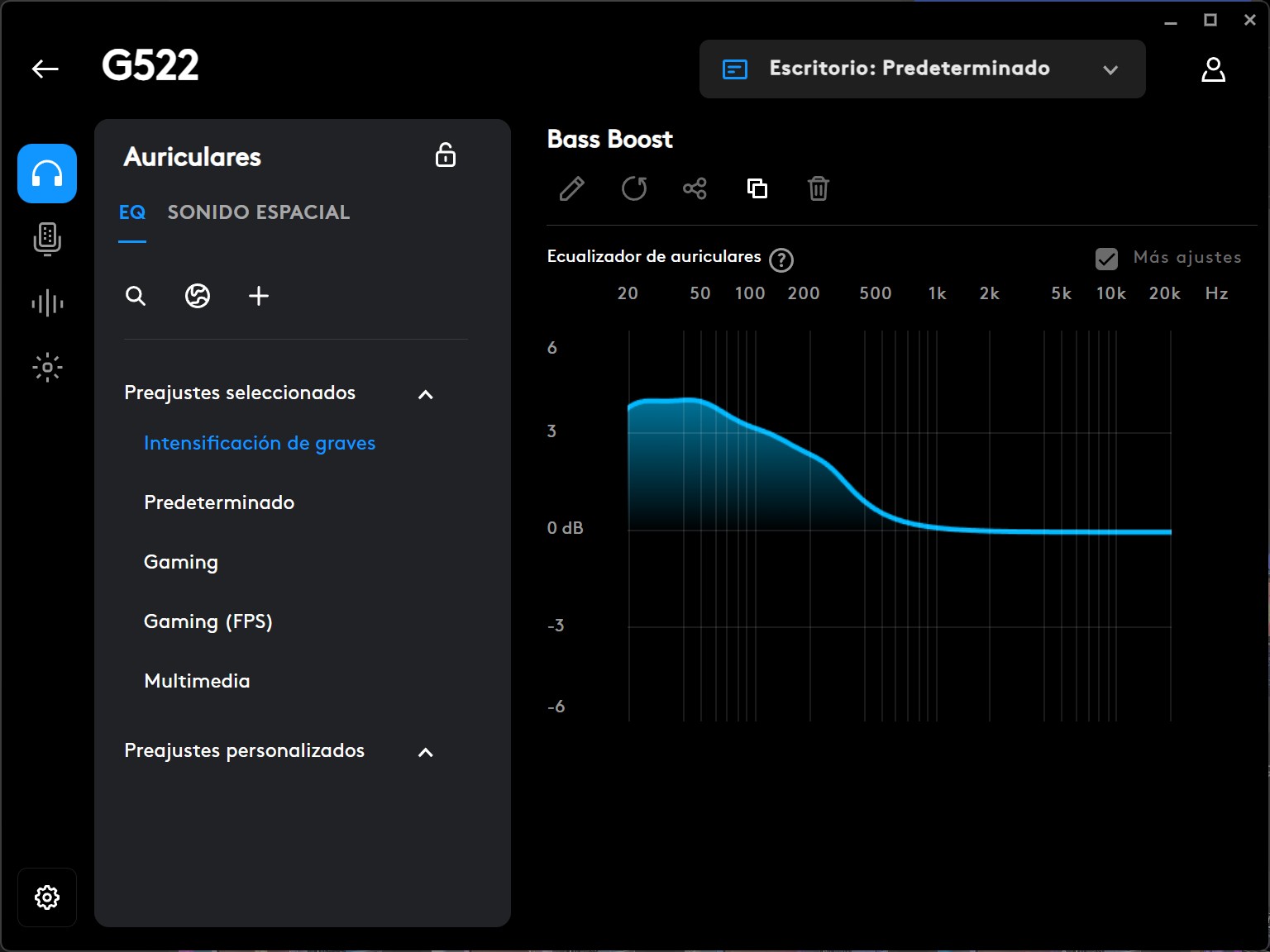This screenshot has width=1270, height=952.
Task: Click the user account icon
Action: [x=1213, y=69]
